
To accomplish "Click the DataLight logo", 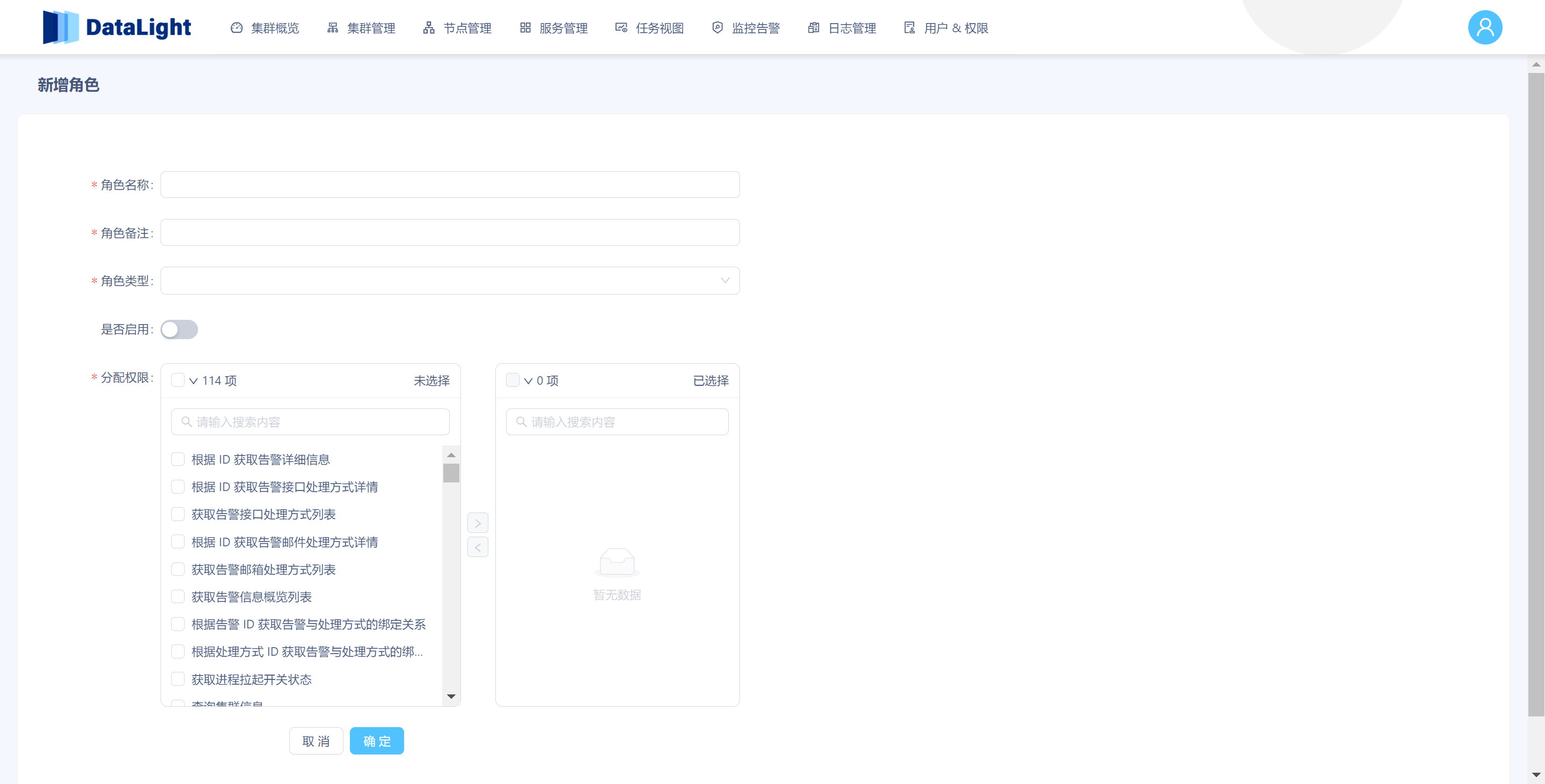I will 117,27.
